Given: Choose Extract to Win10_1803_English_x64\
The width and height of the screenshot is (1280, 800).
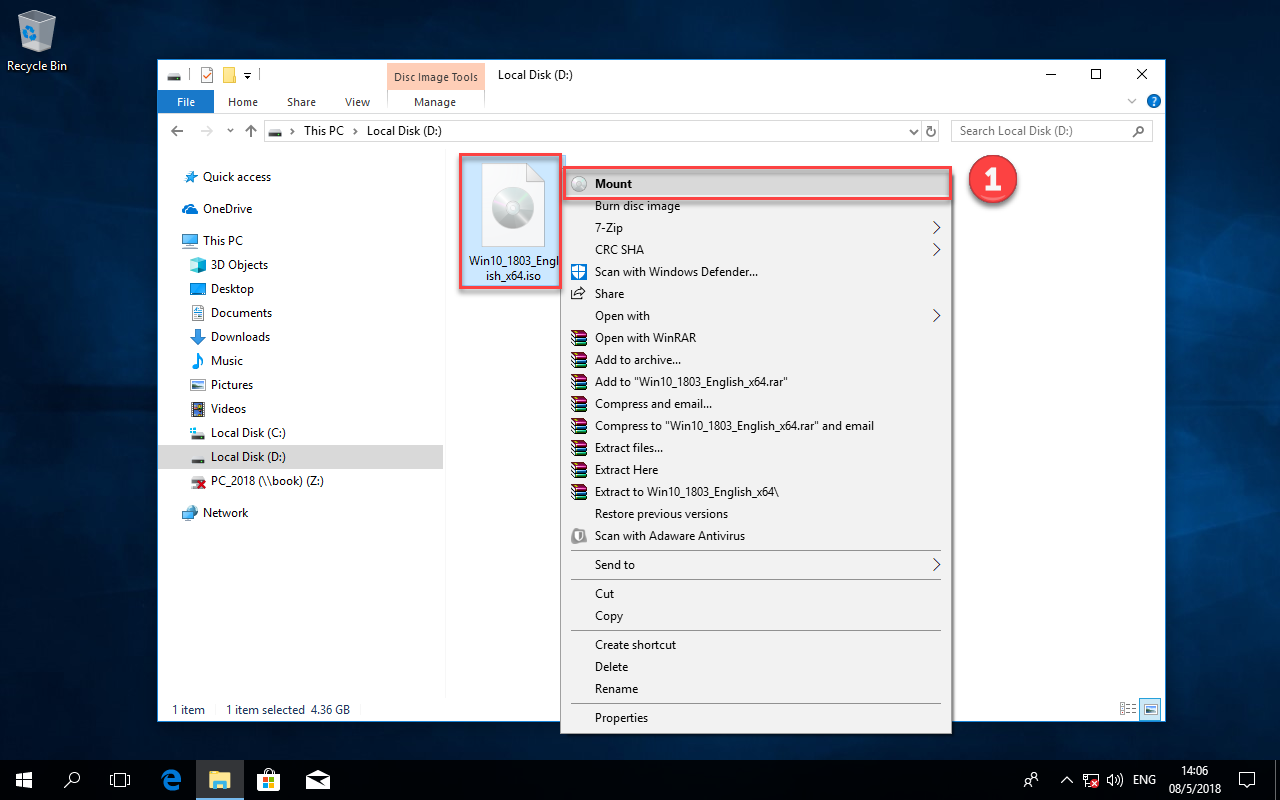Looking at the screenshot, I should 756,492.
